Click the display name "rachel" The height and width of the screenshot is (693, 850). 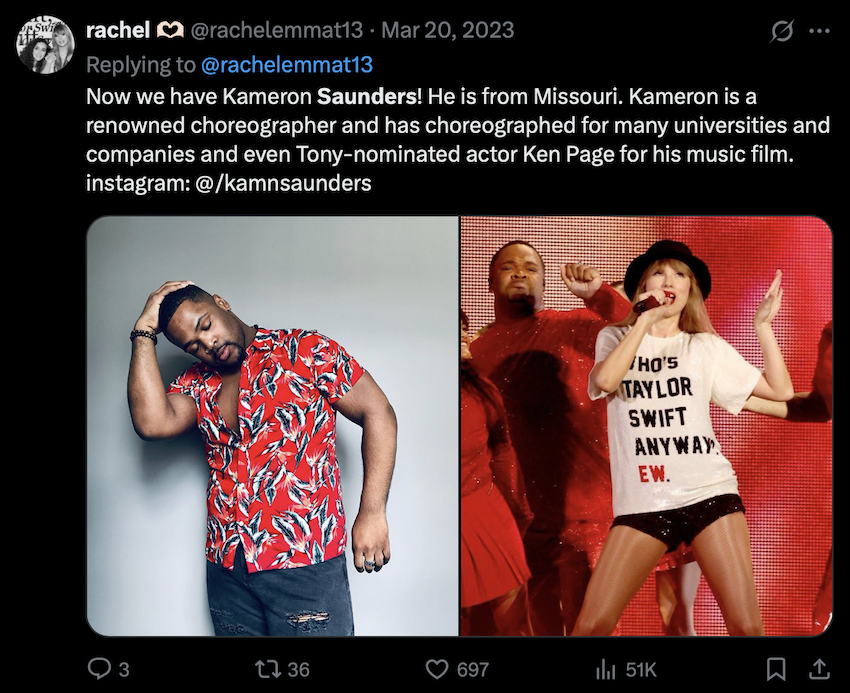[118, 30]
